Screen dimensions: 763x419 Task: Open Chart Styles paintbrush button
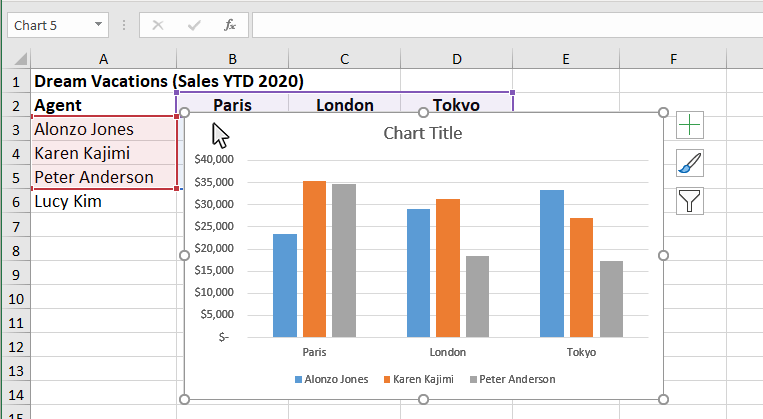click(x=690, y=163)
